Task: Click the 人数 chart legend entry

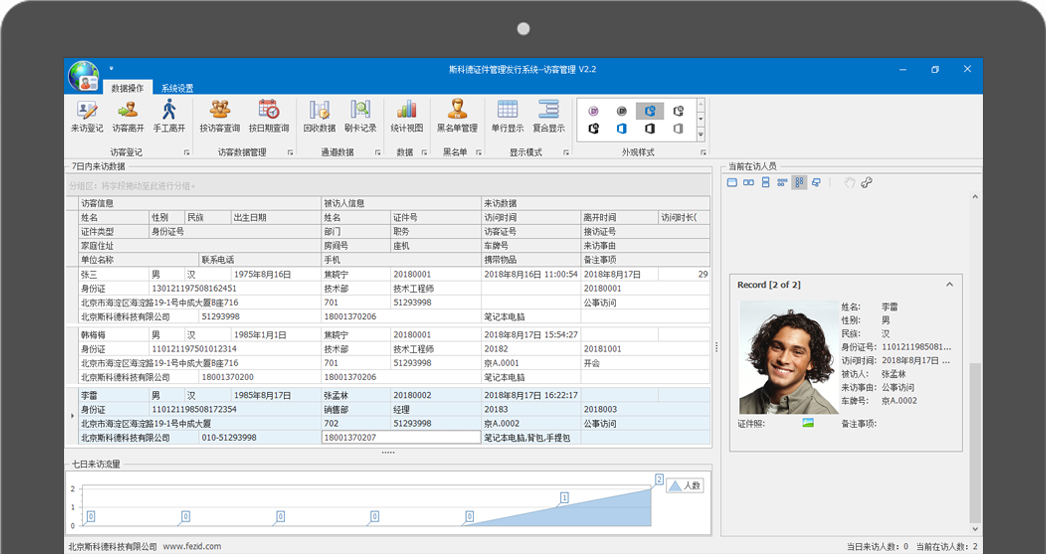Action: pyautogui.click(x=685, y=485)
